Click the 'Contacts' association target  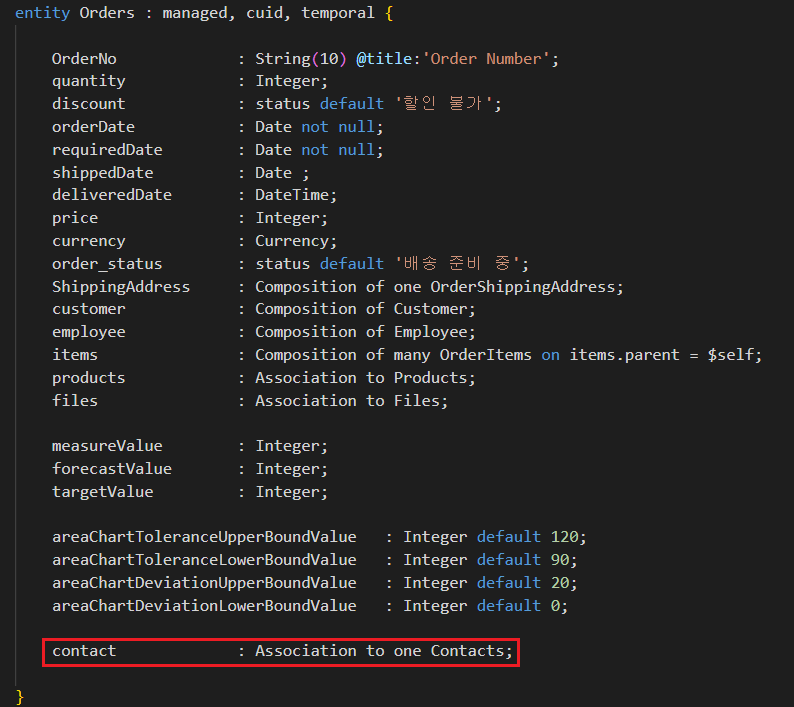pyautogui.click(x=467, y=651)
